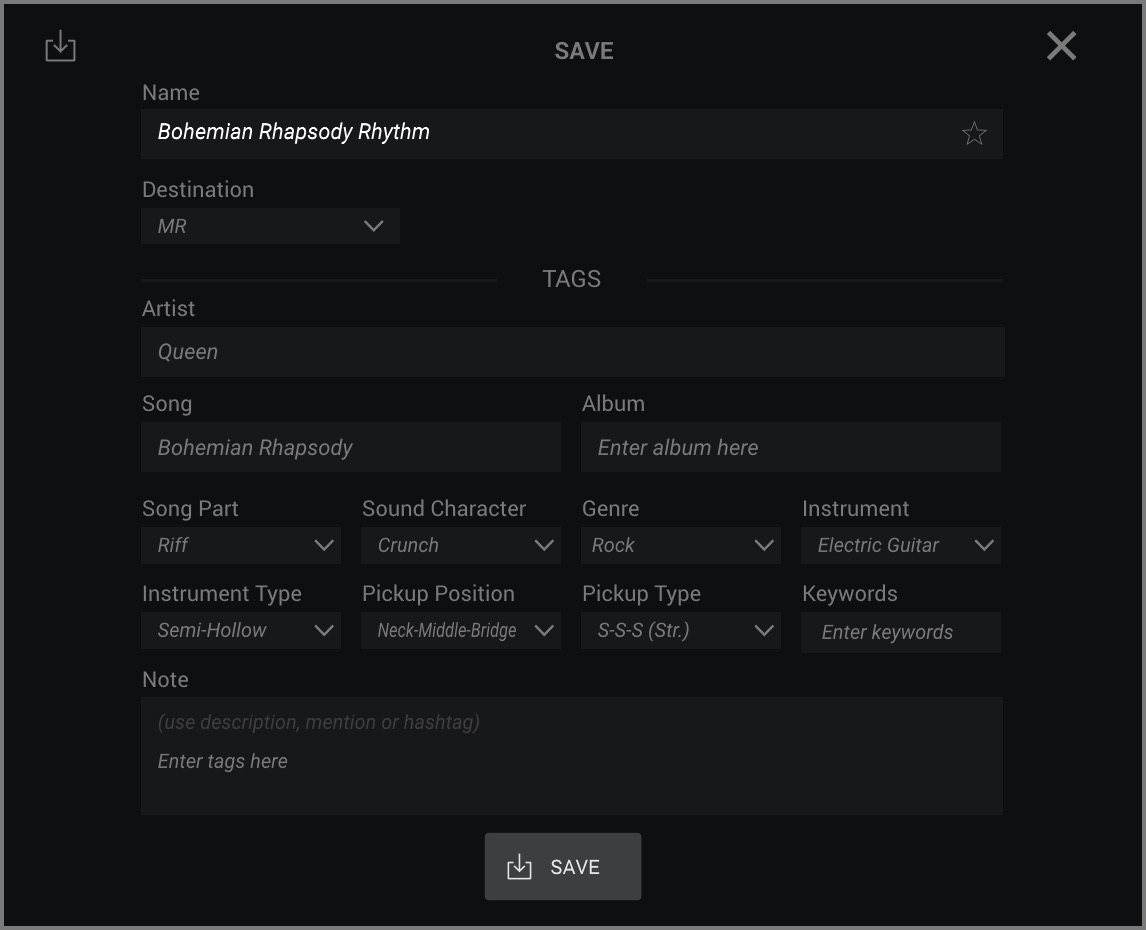Open the Destination dropdown showing MR
Screen dimensions: 1146x930
click(270, 226)
